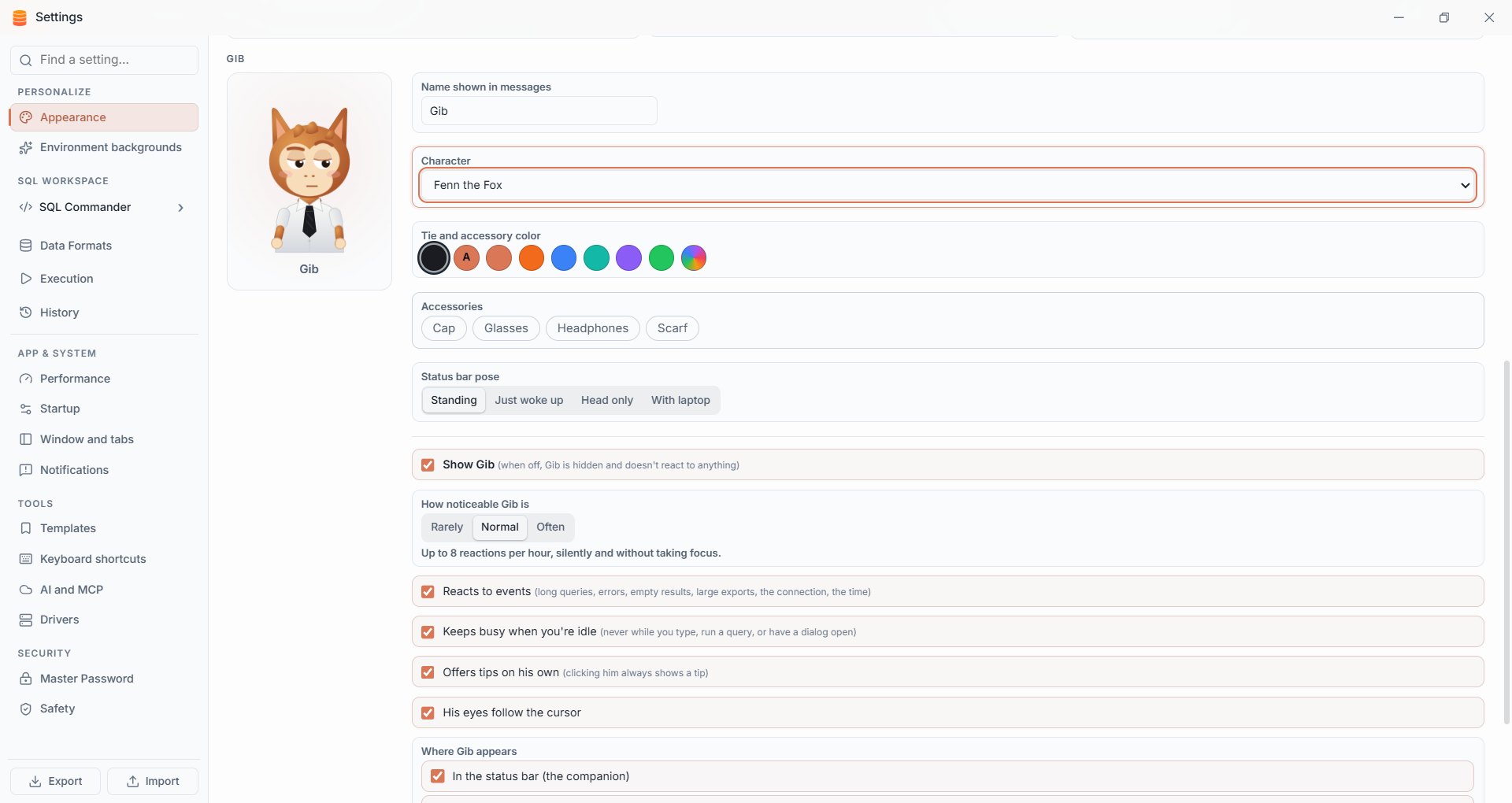Click the AI and MCP cloud icon
1512x803 pixels.
(26, 590)
